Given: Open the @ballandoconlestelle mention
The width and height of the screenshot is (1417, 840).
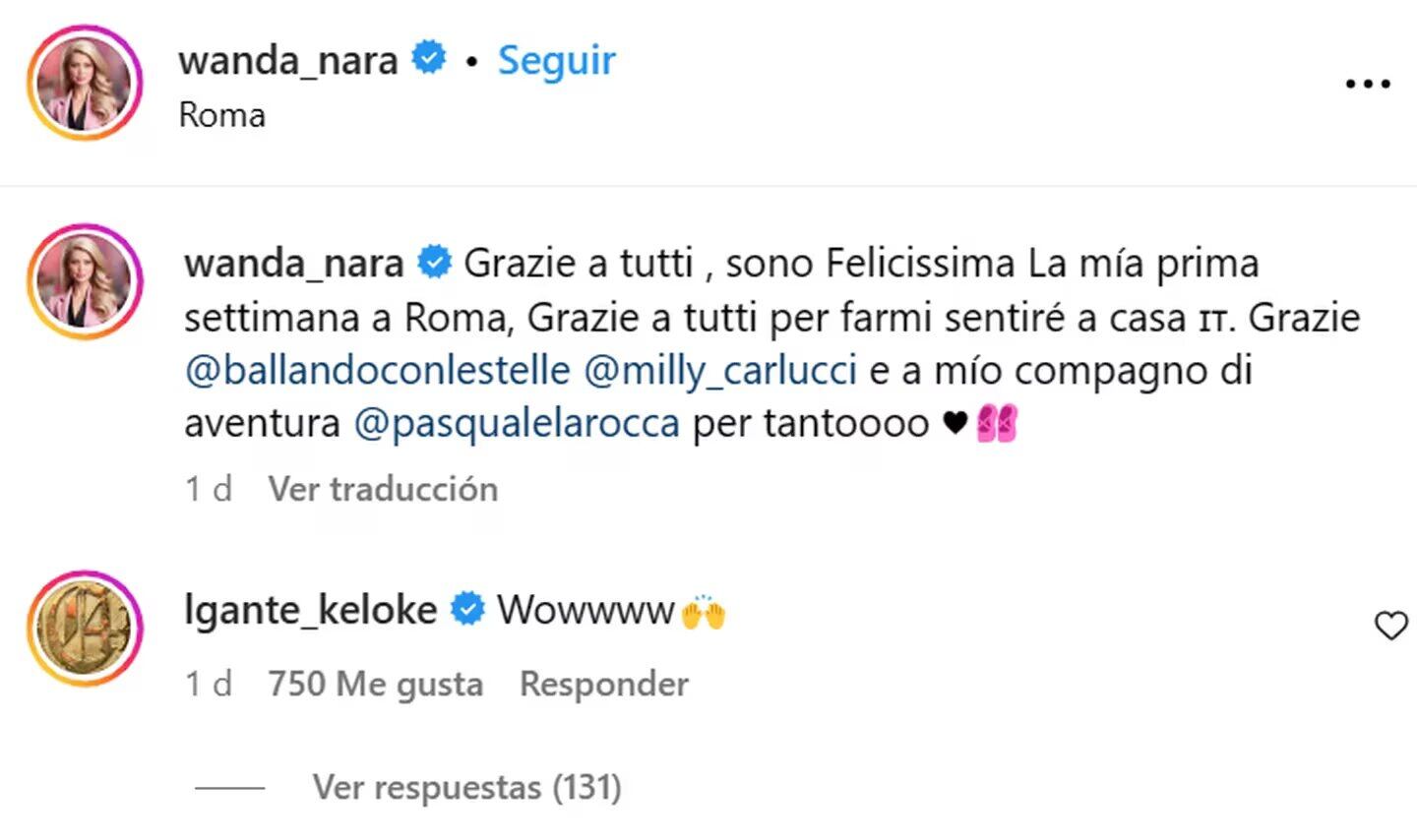Looking at the screenshot, I should point(377,371).
